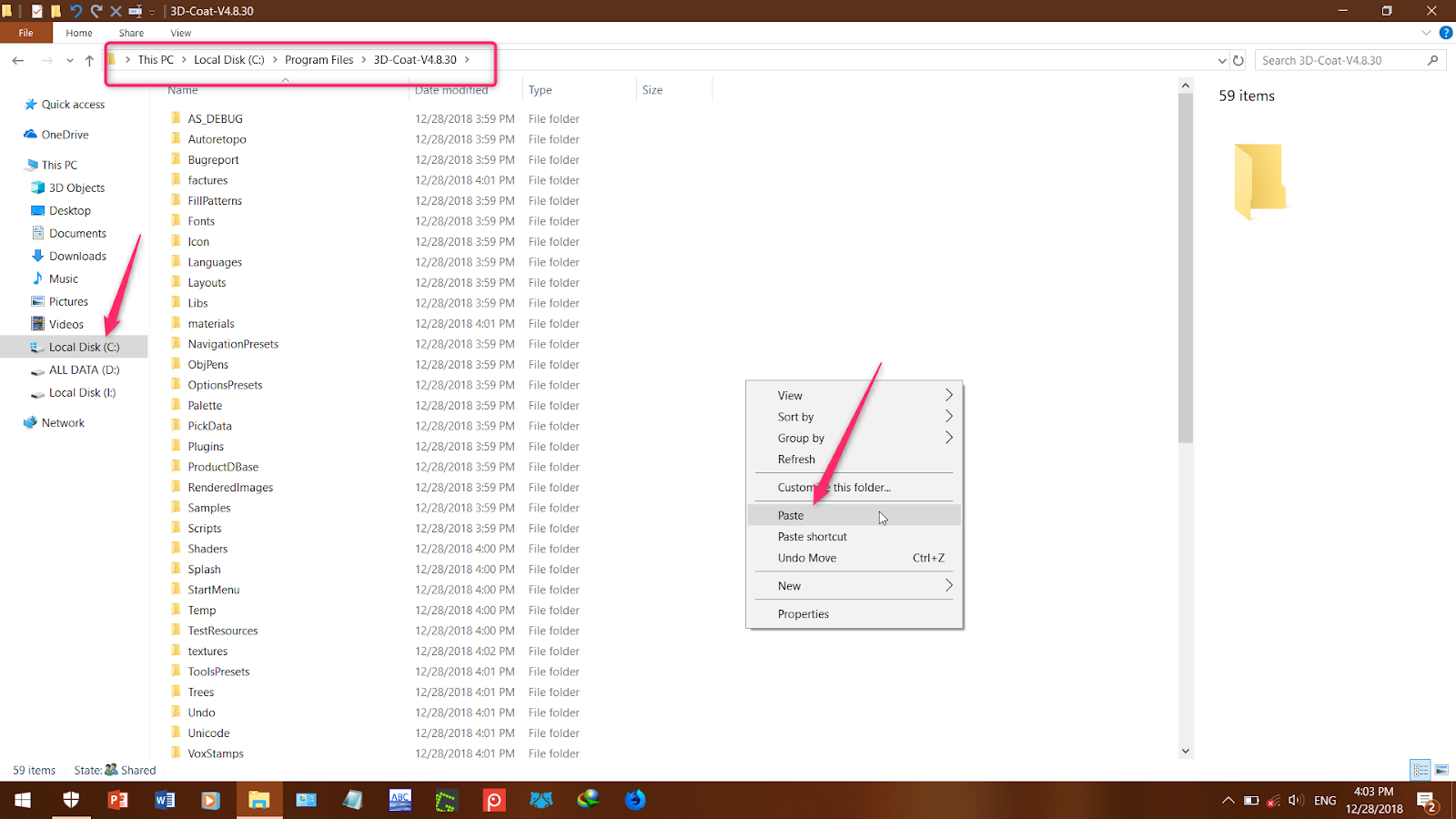Switch to Details view icon in status bar

click(1421, 770)
